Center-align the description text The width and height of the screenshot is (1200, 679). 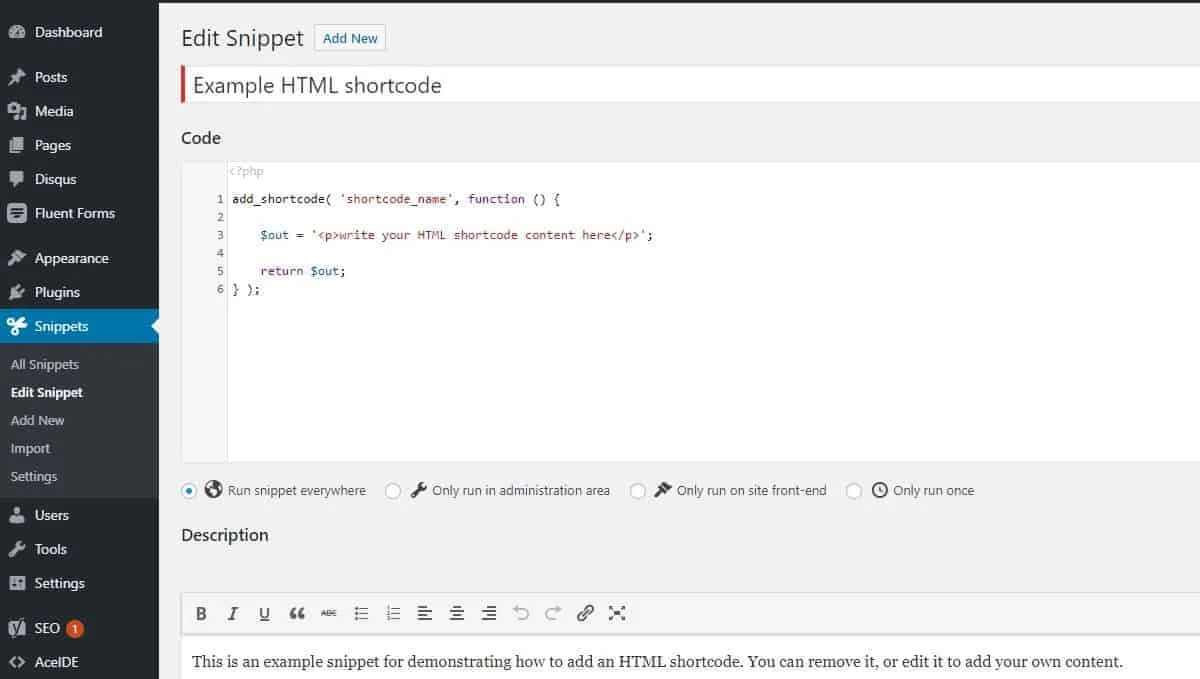tap(457, 613)
